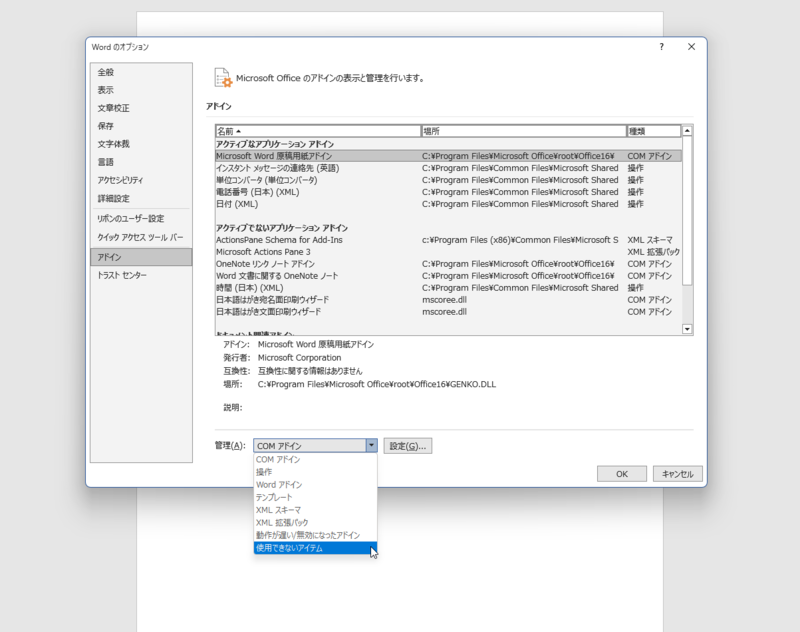Open the リボンのユーザー設定 category
This screenshot has width=800, height=632.
click(141, 219)
